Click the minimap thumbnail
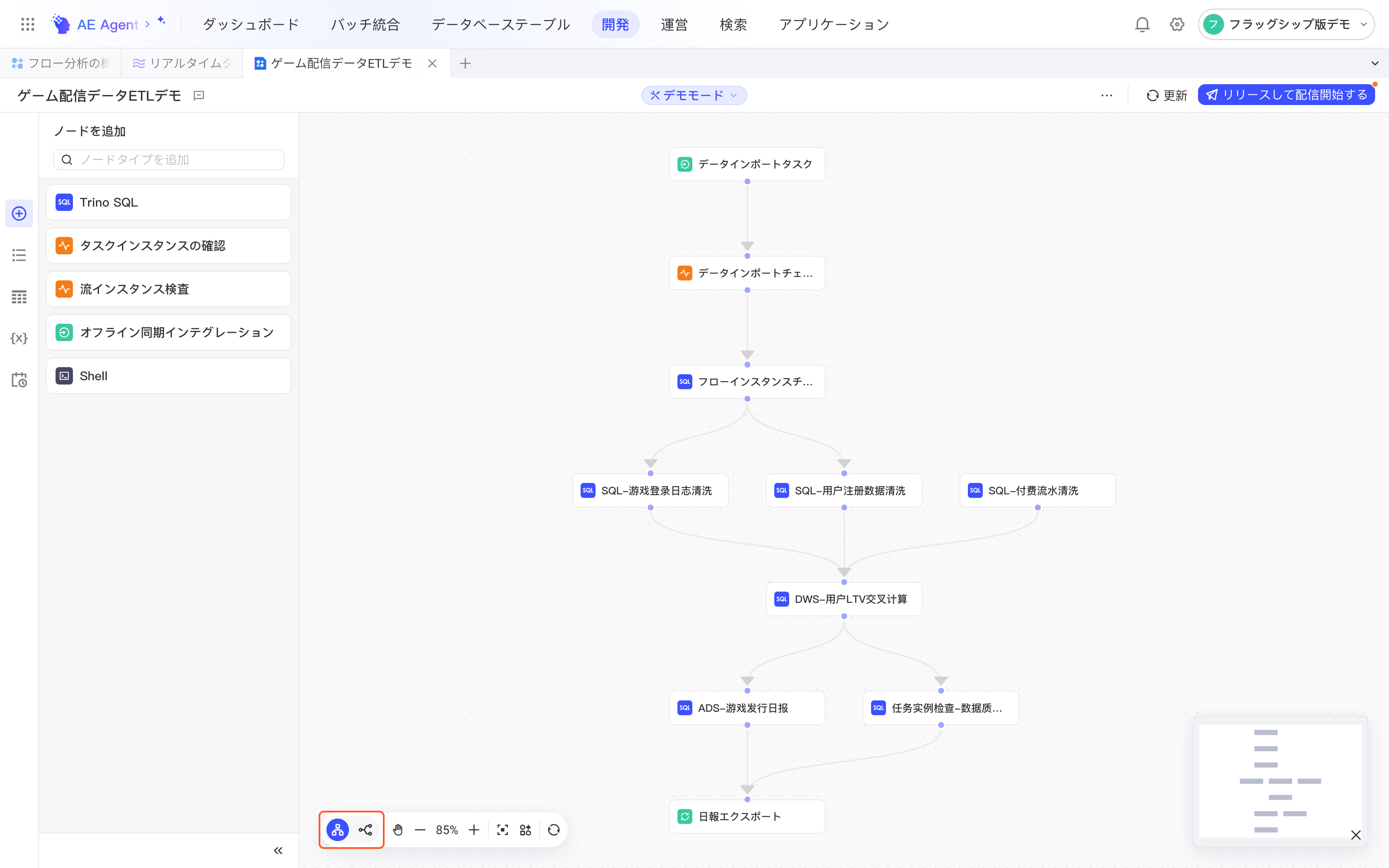The image size is (1389, 868). pyautogui.click(x=1280, y=781)
